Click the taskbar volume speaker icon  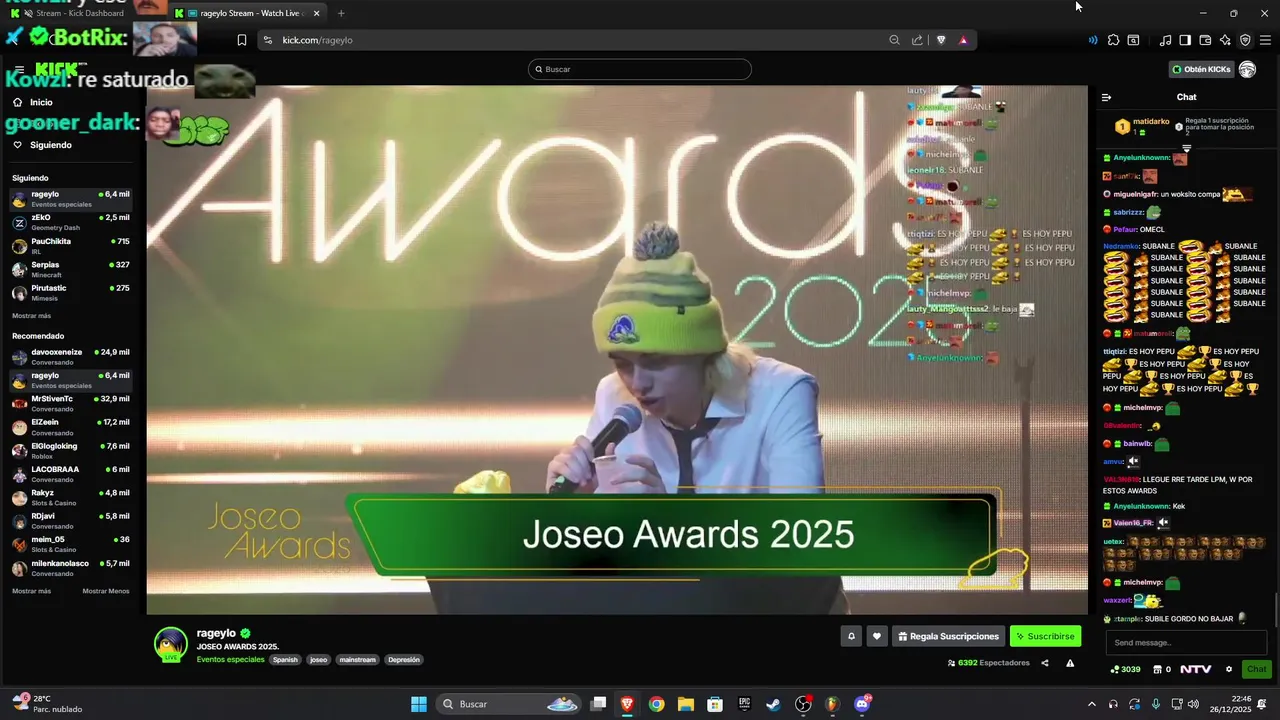pos(1193,704)
